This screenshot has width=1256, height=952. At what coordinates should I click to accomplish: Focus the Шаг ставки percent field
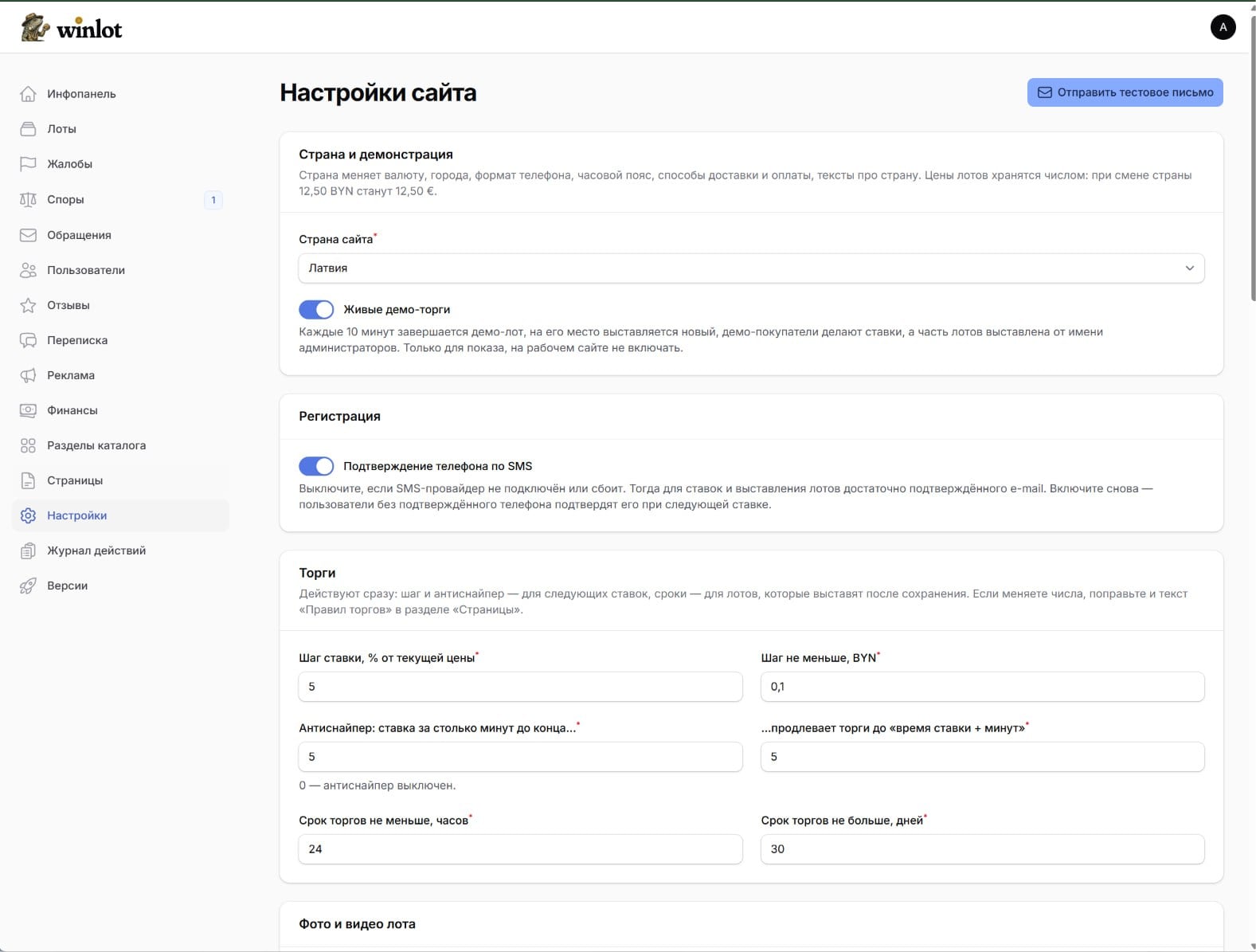520,687
